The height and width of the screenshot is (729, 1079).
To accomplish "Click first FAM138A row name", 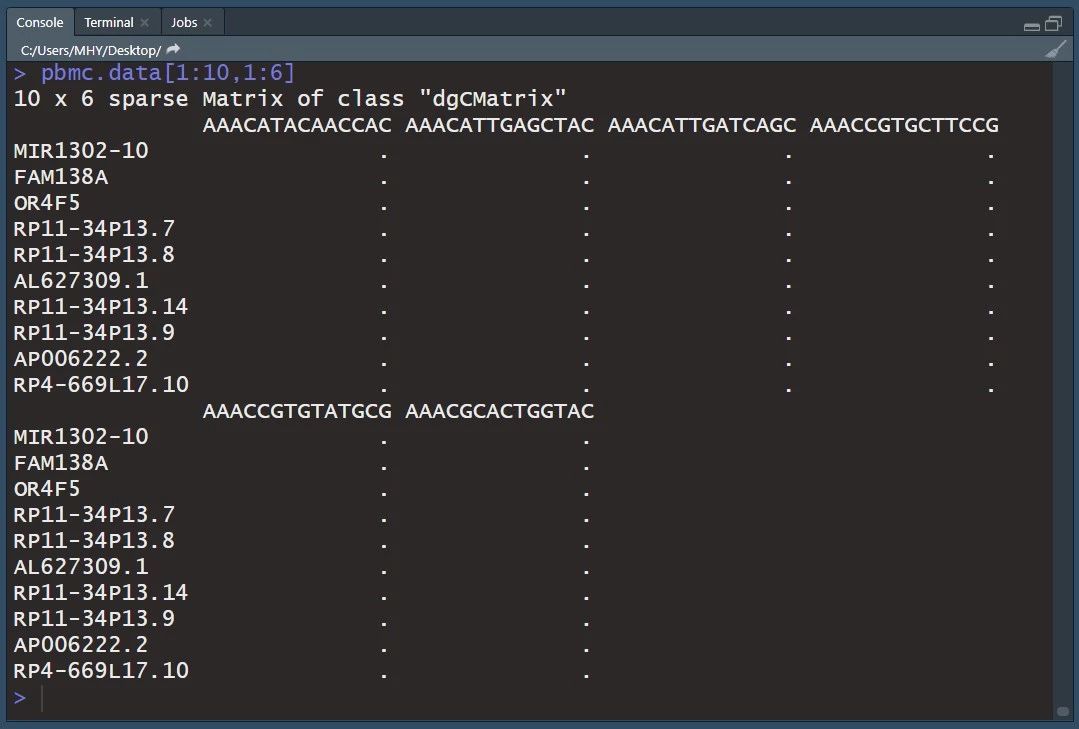I will tap(61, 177).
